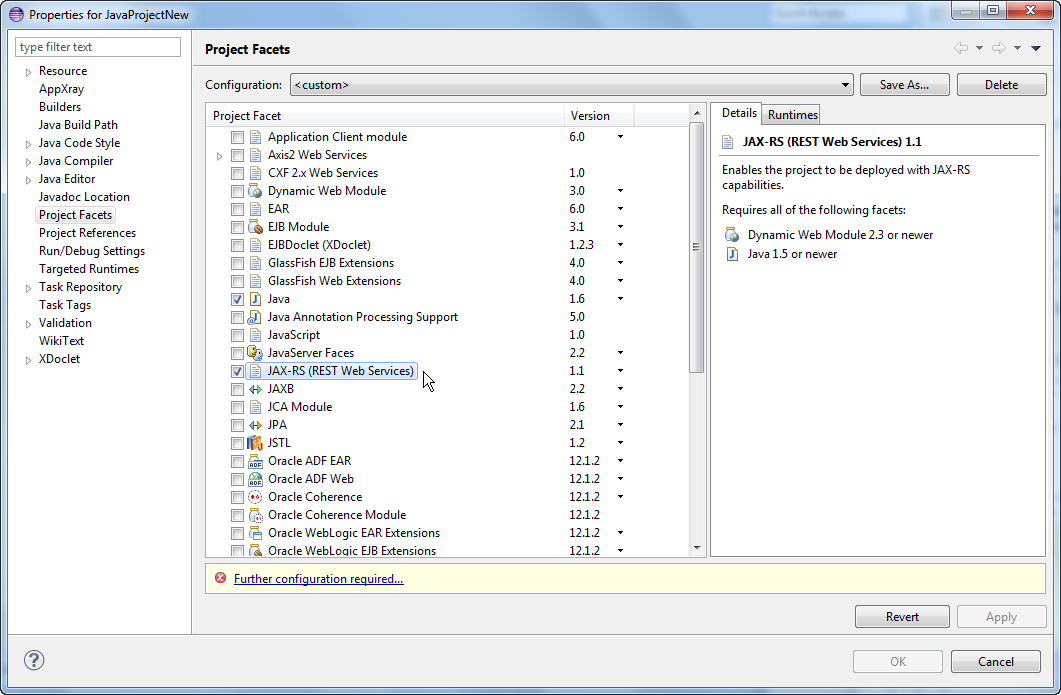Switch to the Runtimes tab
This screenshot has width=1061, height=695.
790,114
